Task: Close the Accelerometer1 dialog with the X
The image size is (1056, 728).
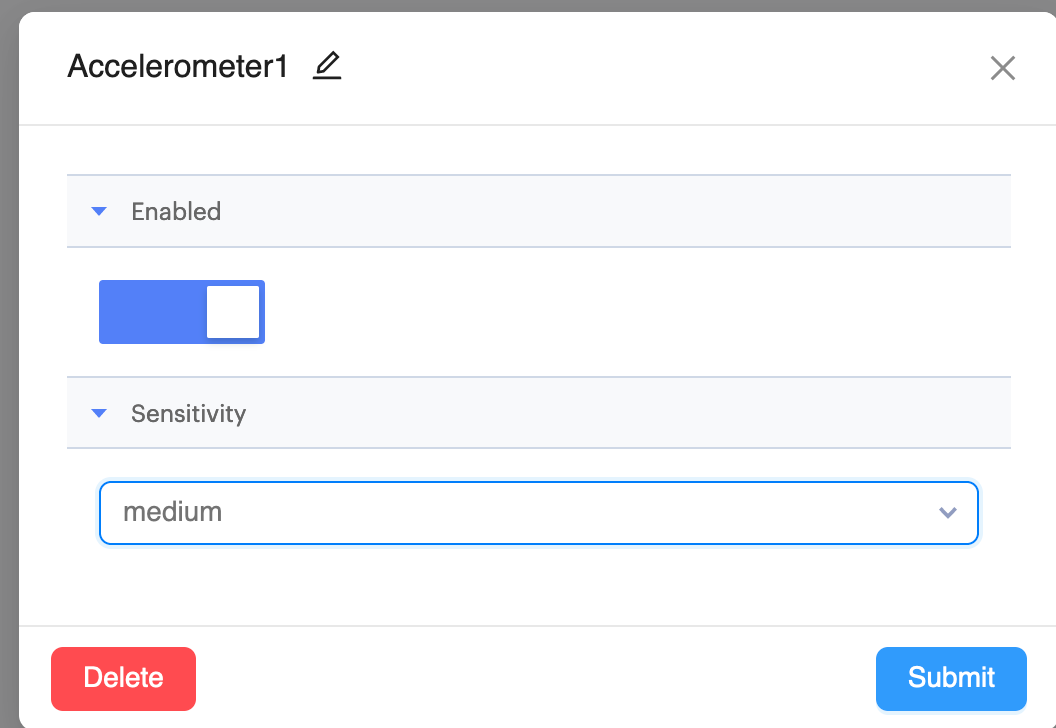Action: 1002,68
